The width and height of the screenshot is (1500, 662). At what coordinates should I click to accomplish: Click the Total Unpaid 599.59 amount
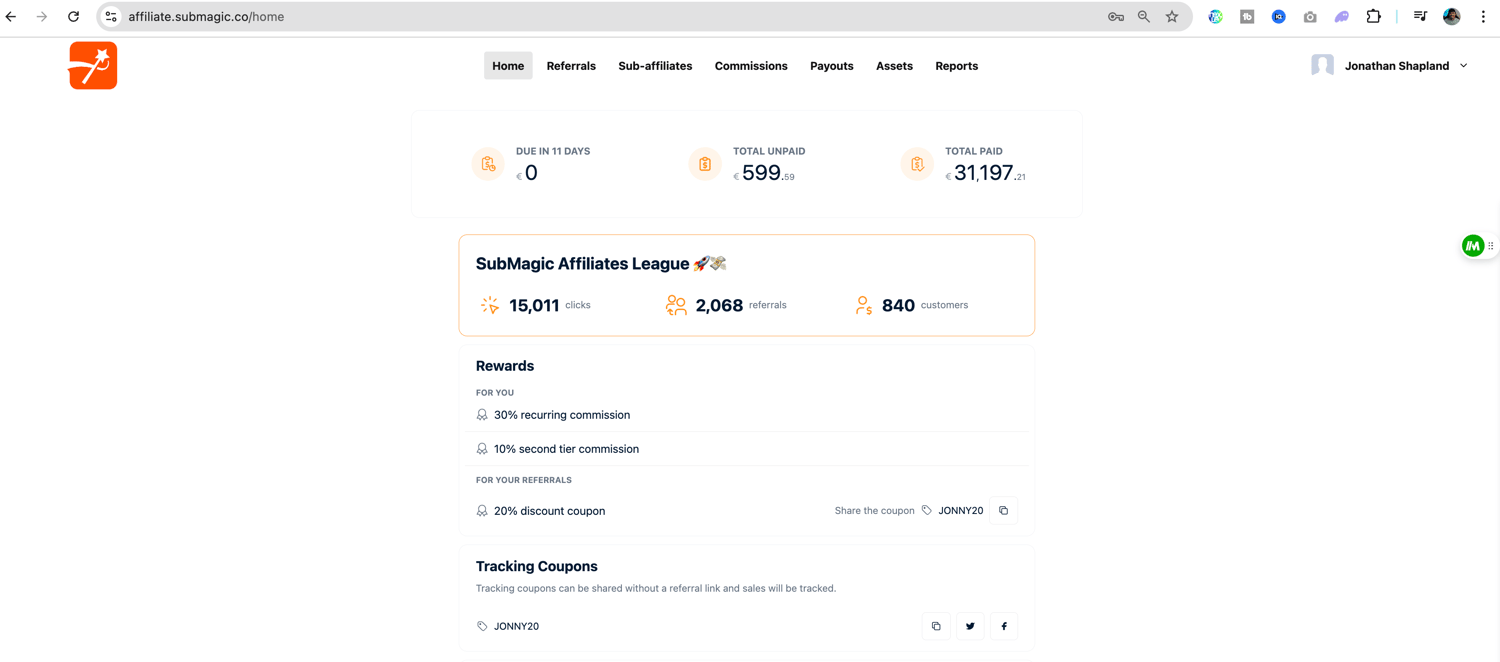764,173
